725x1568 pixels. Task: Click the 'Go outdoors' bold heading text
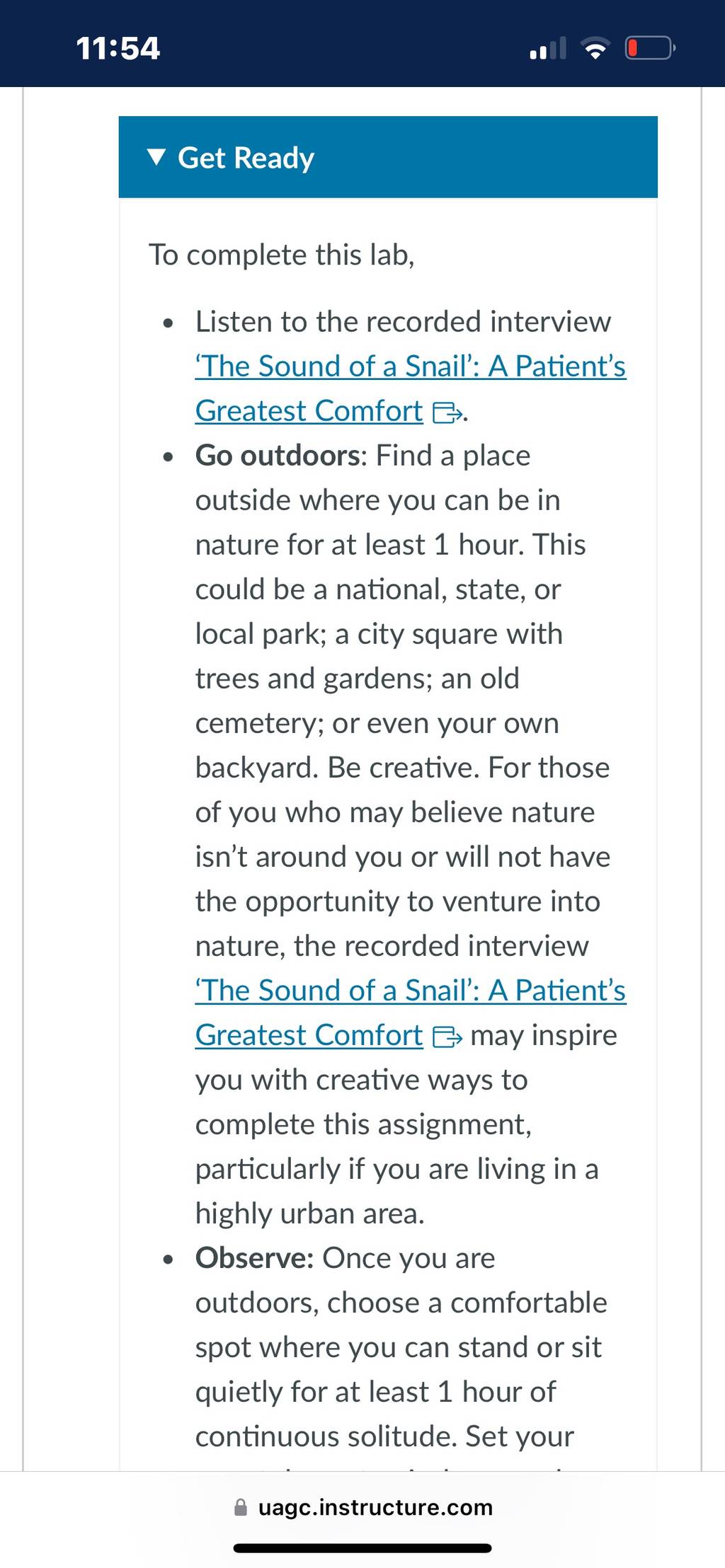[x=278, y=455]
